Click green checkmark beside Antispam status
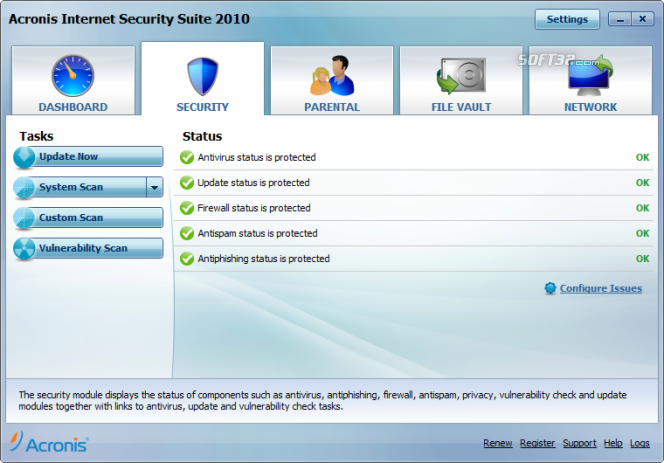This screenshot has height=463, width=664. click(x=187, y=233)
